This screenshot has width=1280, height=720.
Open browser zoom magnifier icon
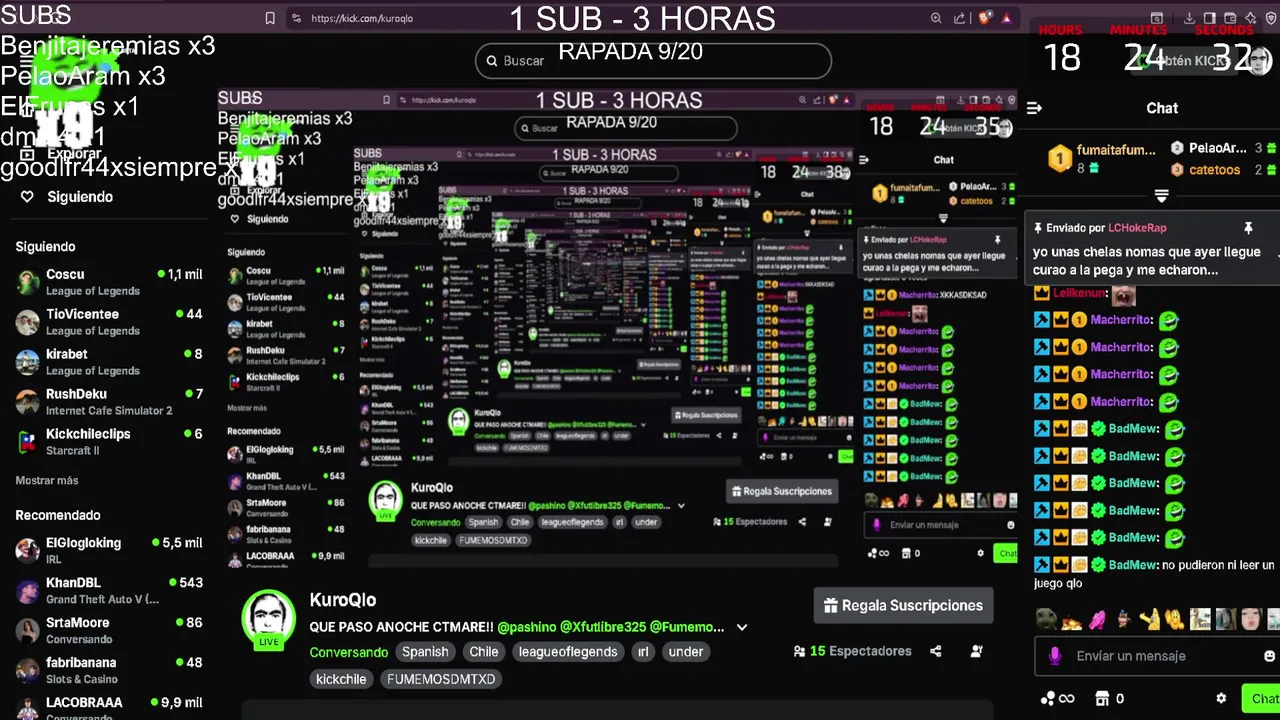tap(936, 18)
